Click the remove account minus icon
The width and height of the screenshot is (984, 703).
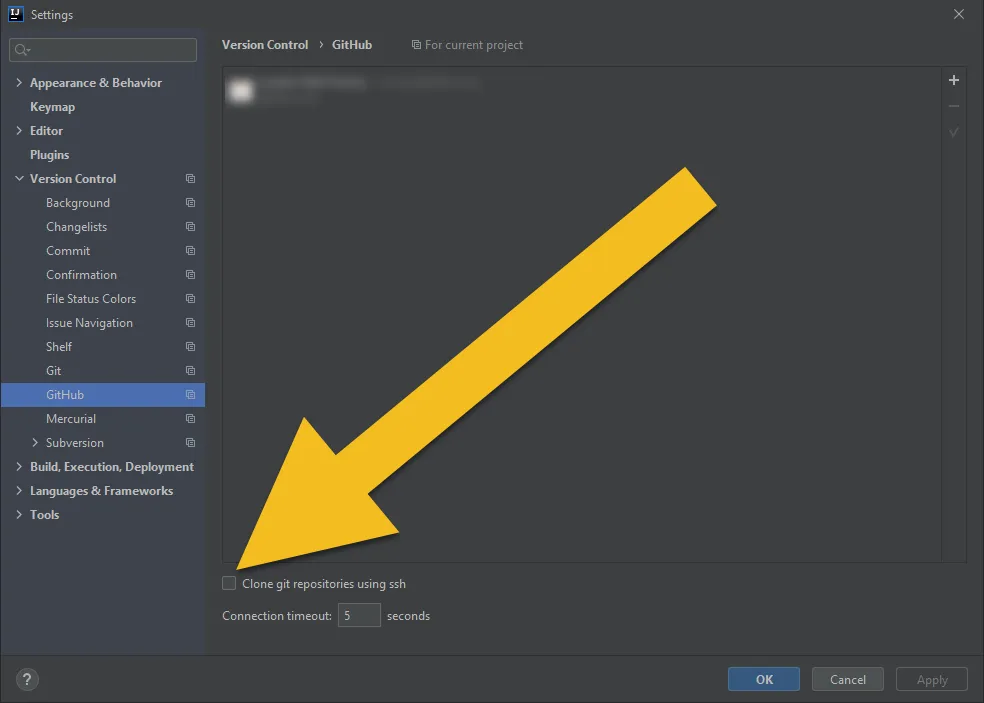click(954, 106)
